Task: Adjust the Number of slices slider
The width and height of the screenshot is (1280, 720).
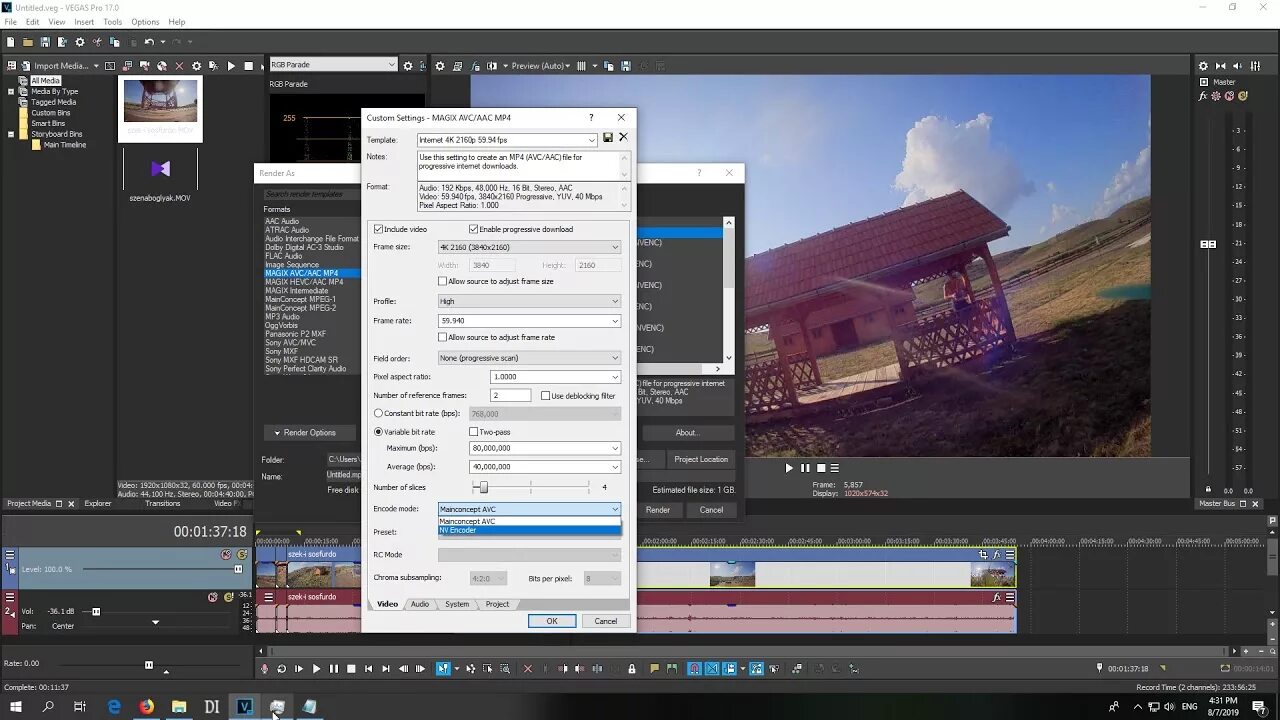Action: 483,487
